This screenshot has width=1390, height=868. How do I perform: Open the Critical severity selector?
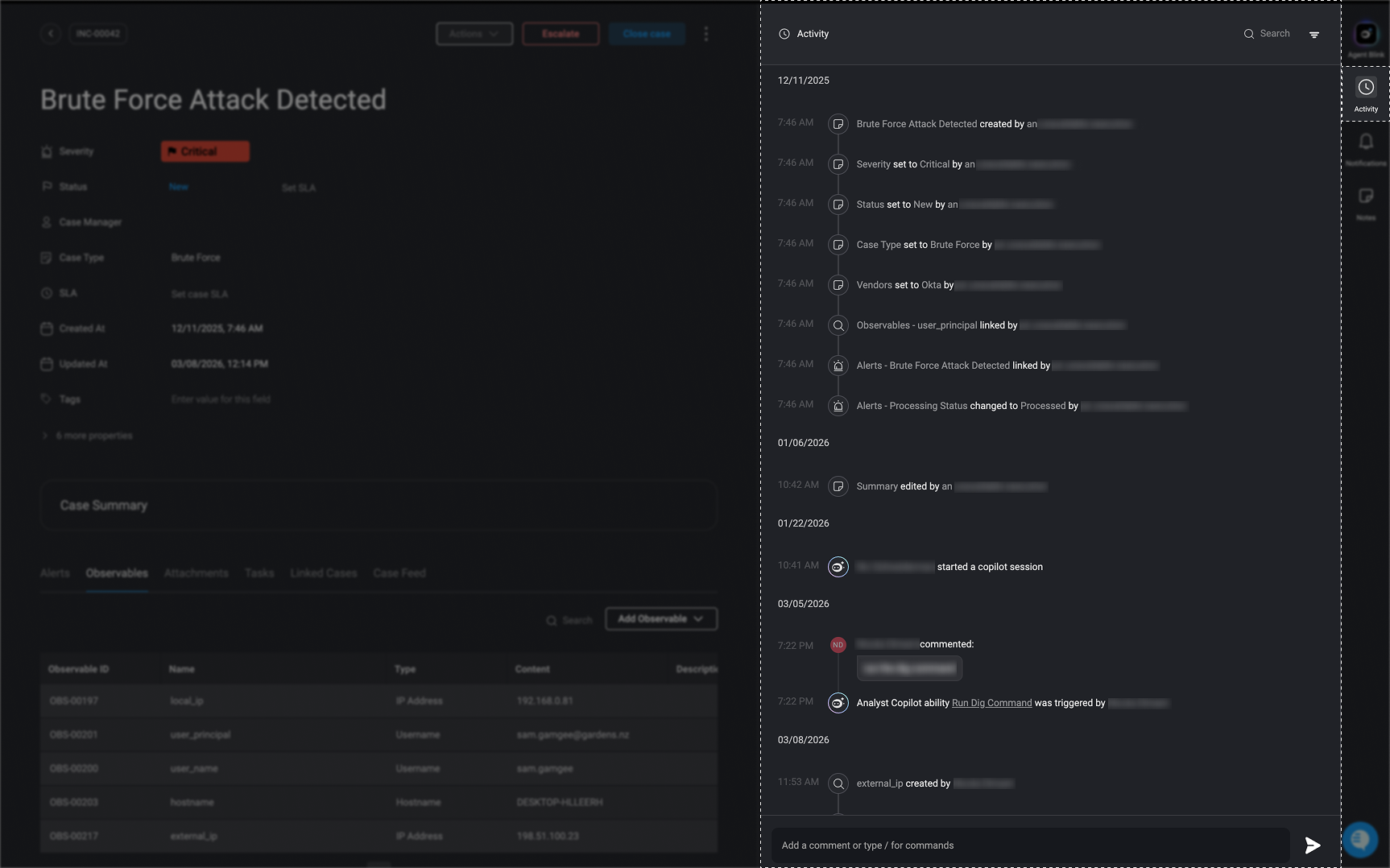click(x=205, y=151)
